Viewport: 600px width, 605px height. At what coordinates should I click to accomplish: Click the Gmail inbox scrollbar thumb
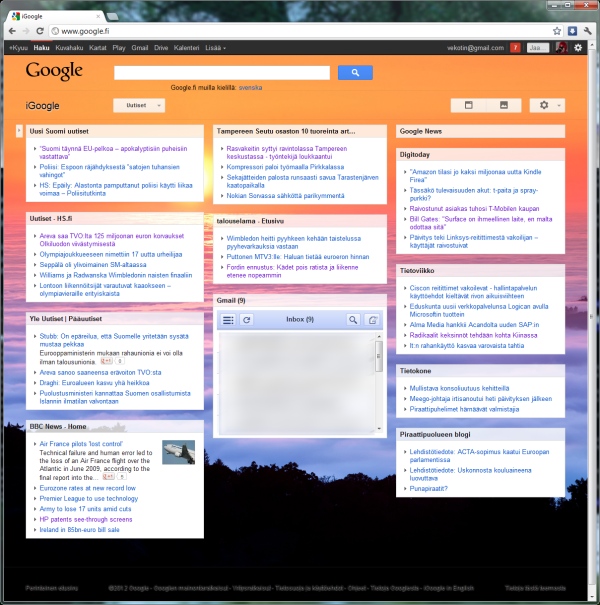click(x=378, y=355)
